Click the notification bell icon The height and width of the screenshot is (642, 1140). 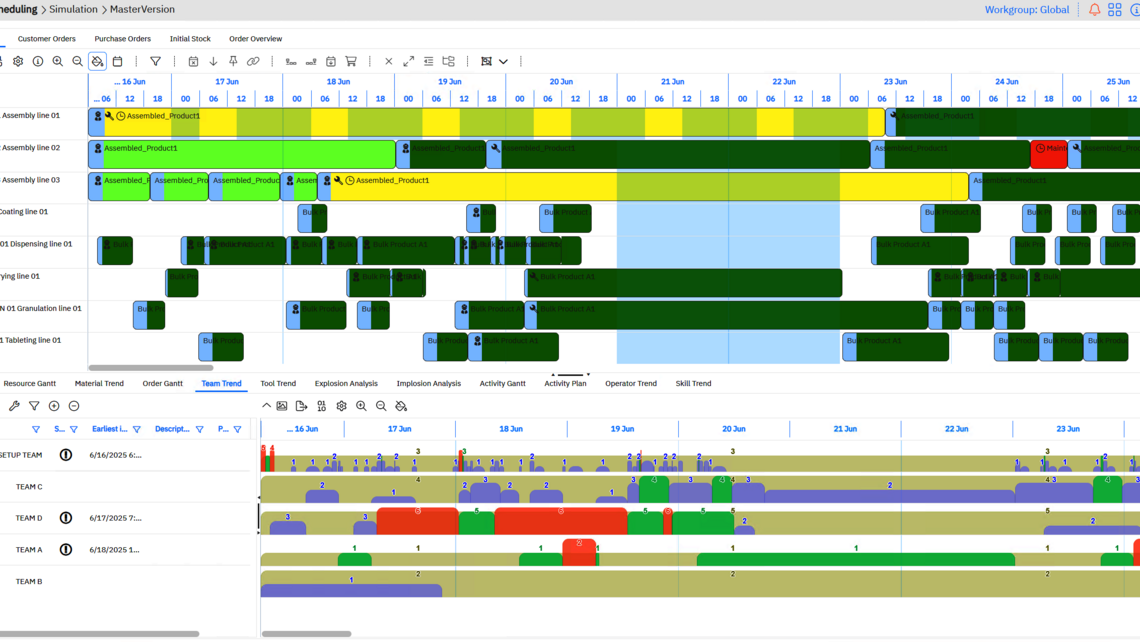pos(1094,10)
